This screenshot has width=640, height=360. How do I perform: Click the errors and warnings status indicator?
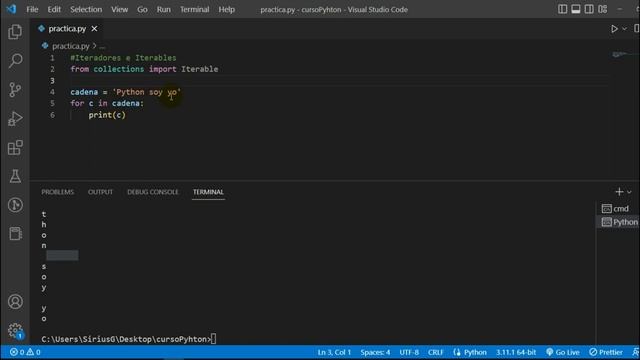25,352
